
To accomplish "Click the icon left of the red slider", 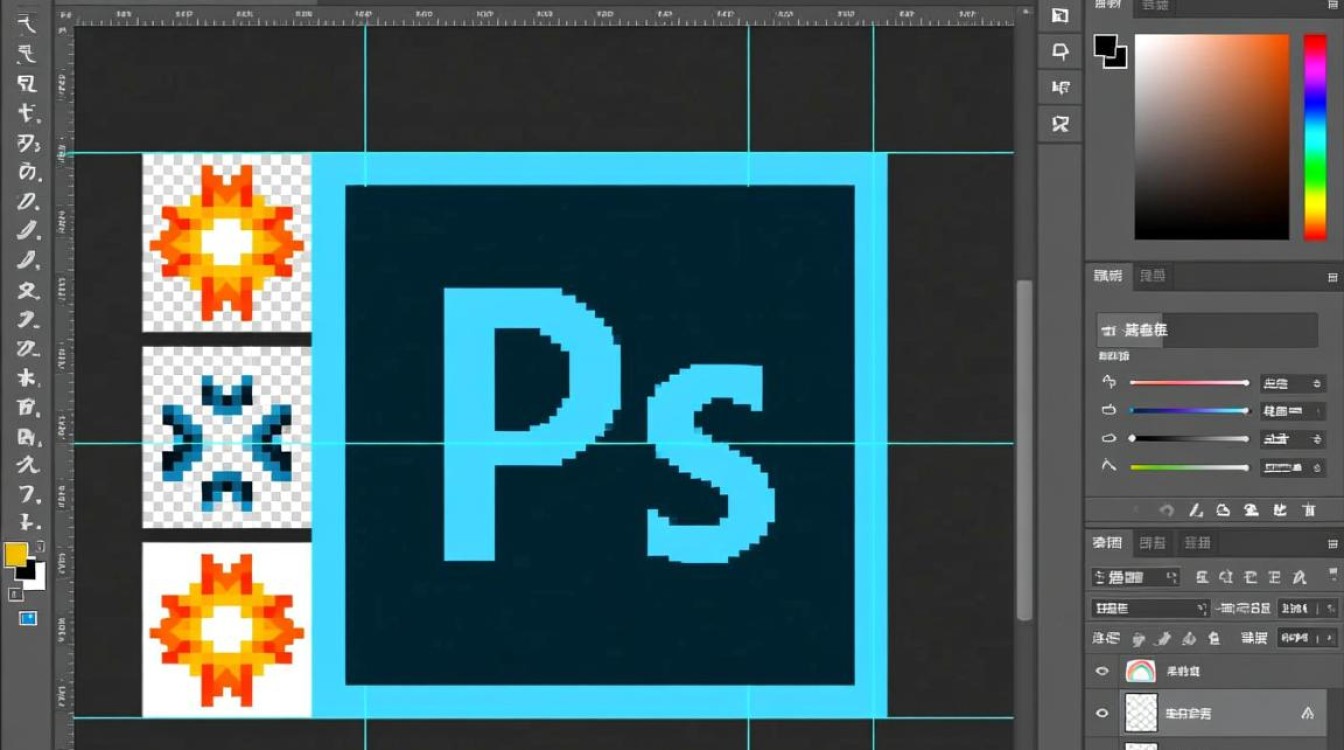I will pyautogui.click(x=1109, y=382).
